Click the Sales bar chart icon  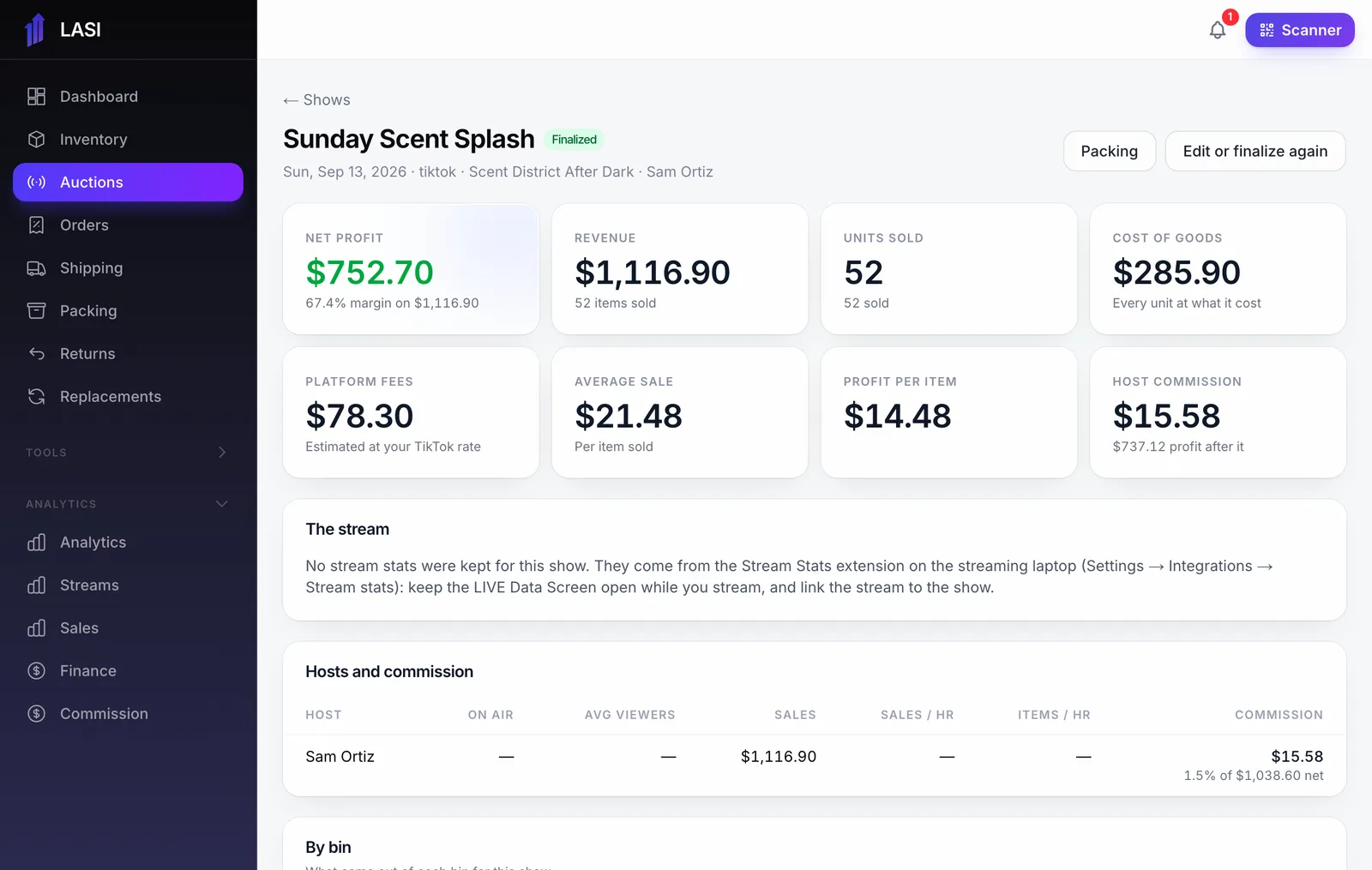(x=36, y=628)
